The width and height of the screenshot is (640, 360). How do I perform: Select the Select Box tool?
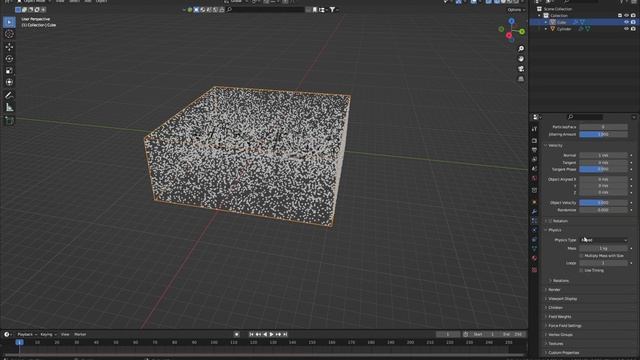pos(9,22)
